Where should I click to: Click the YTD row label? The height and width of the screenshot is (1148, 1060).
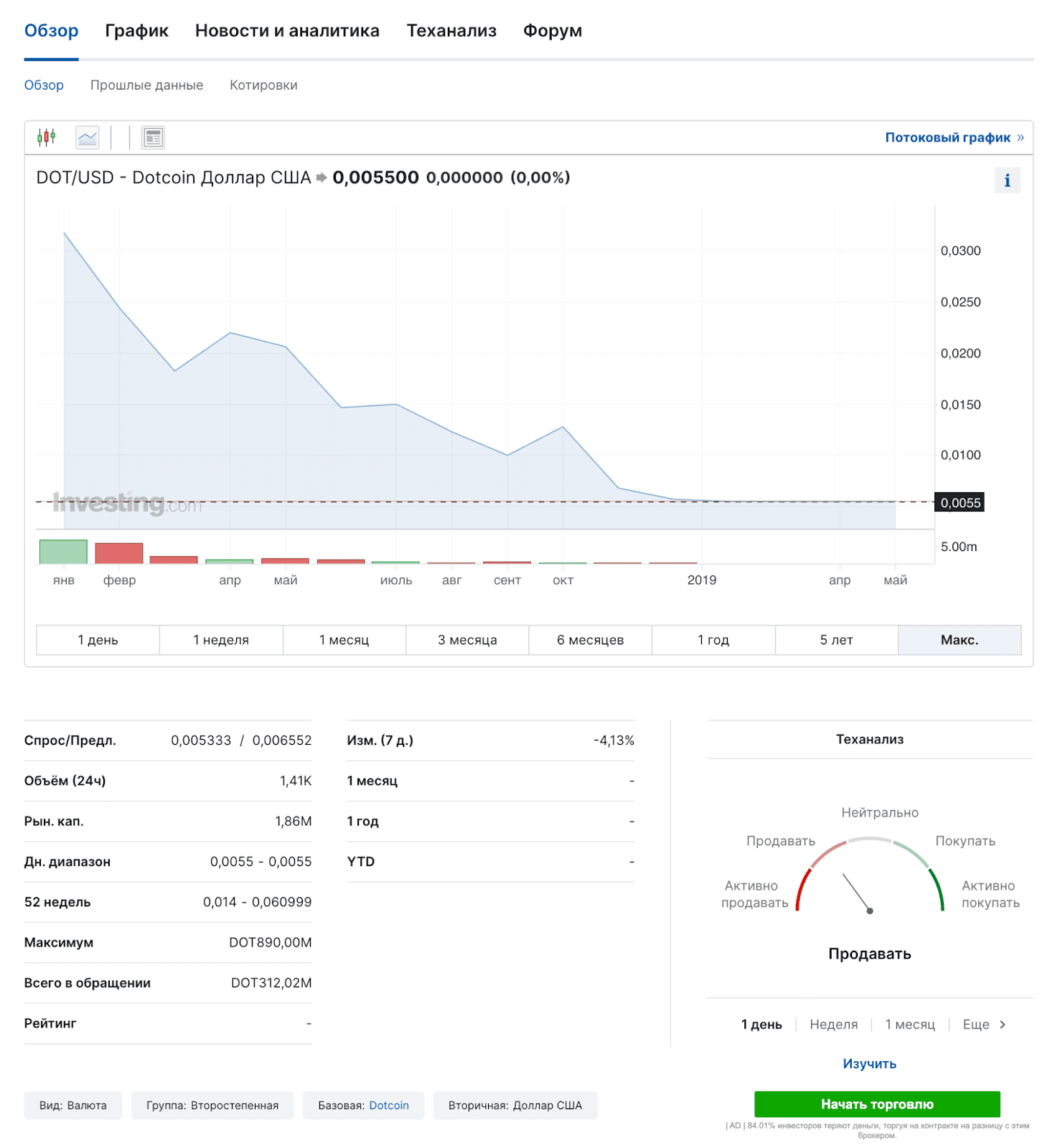(361, 862)
